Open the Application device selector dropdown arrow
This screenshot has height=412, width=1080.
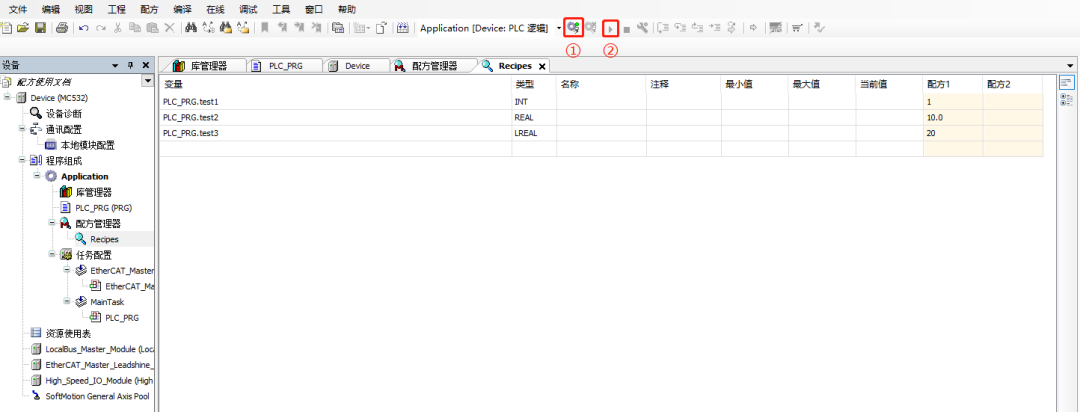(x=559, y=28)
